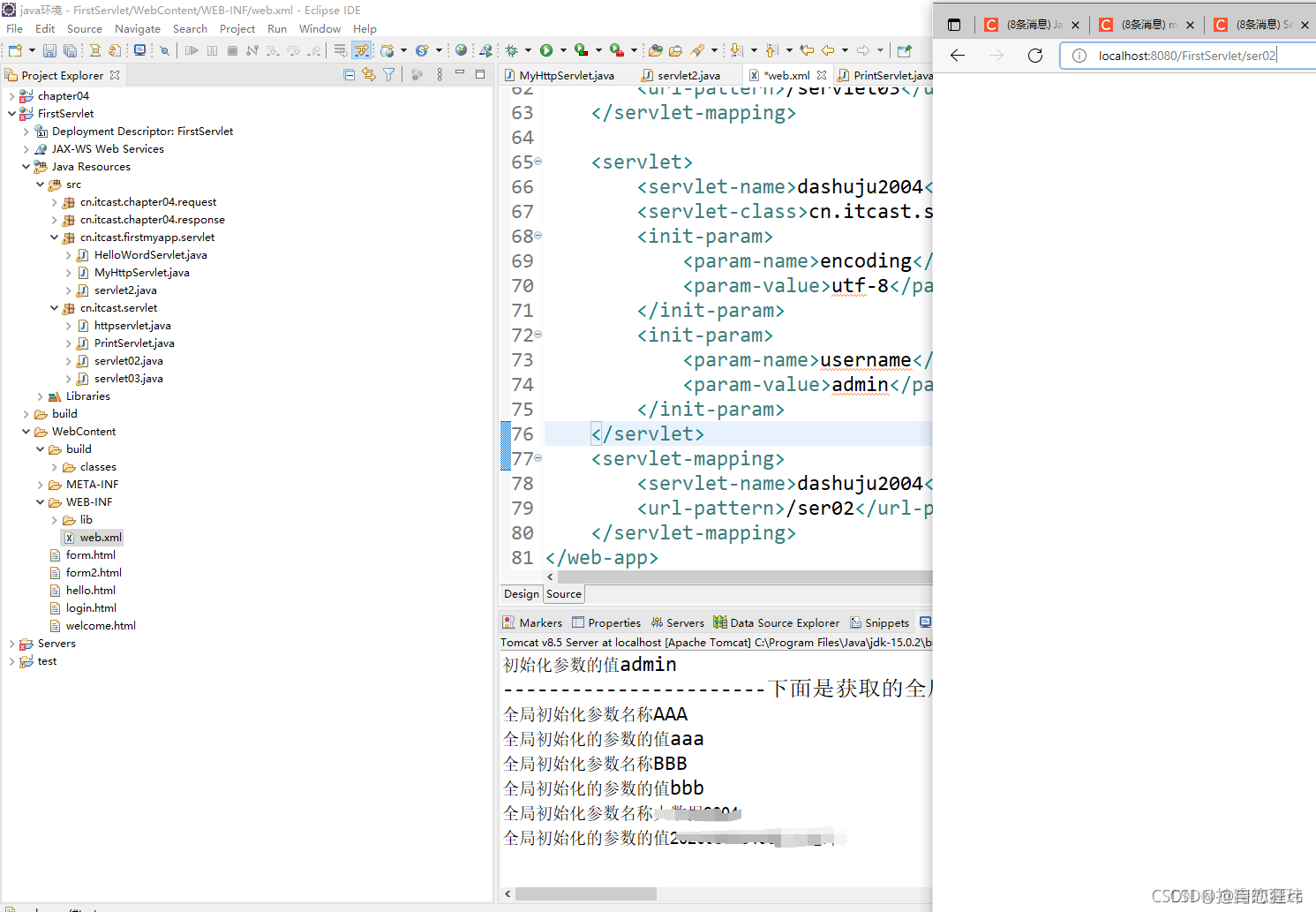Click the Terminate stop icon
The image size is (1316, 912).
(x=232, y=50)
